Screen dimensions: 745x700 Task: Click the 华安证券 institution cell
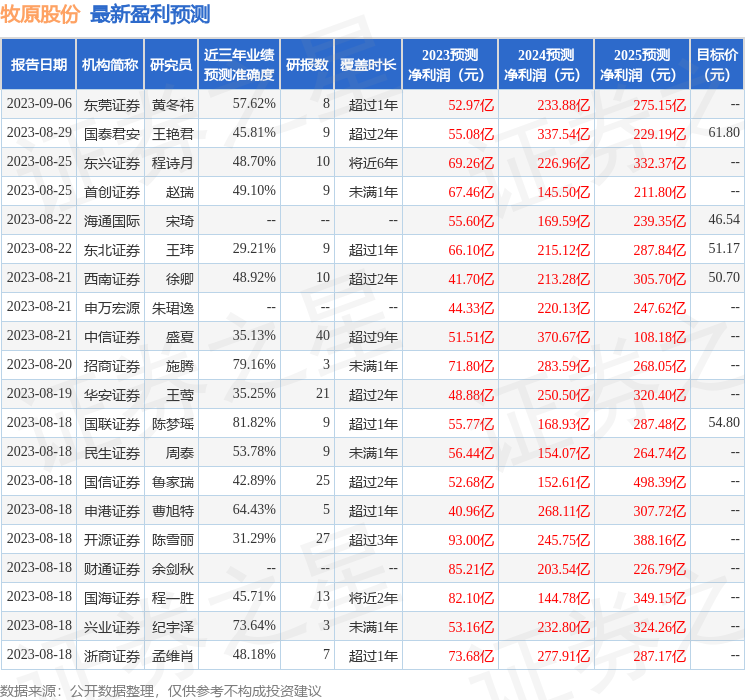(112, 395)
